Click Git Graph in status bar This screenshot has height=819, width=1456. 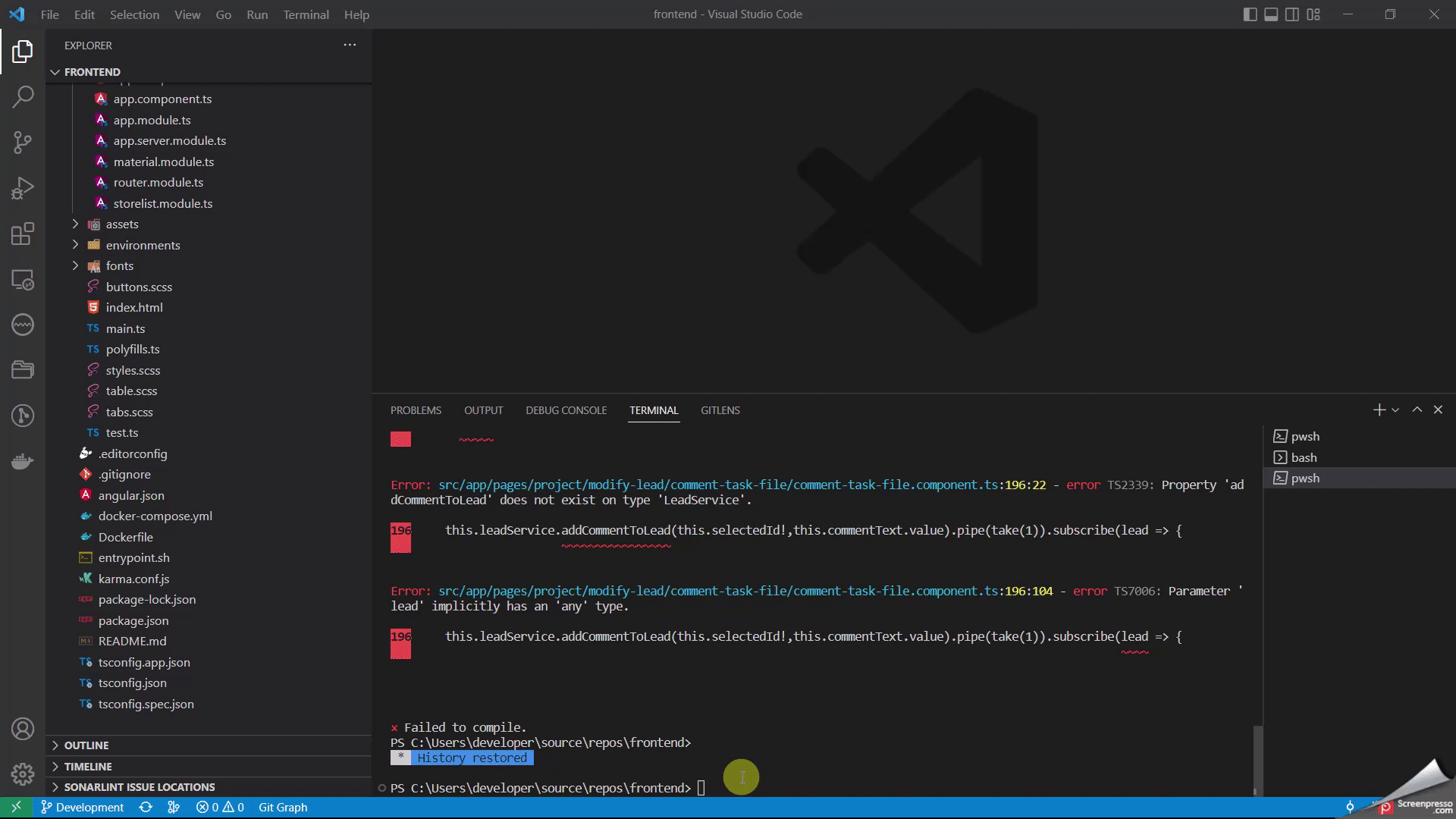tap(283, 808)
